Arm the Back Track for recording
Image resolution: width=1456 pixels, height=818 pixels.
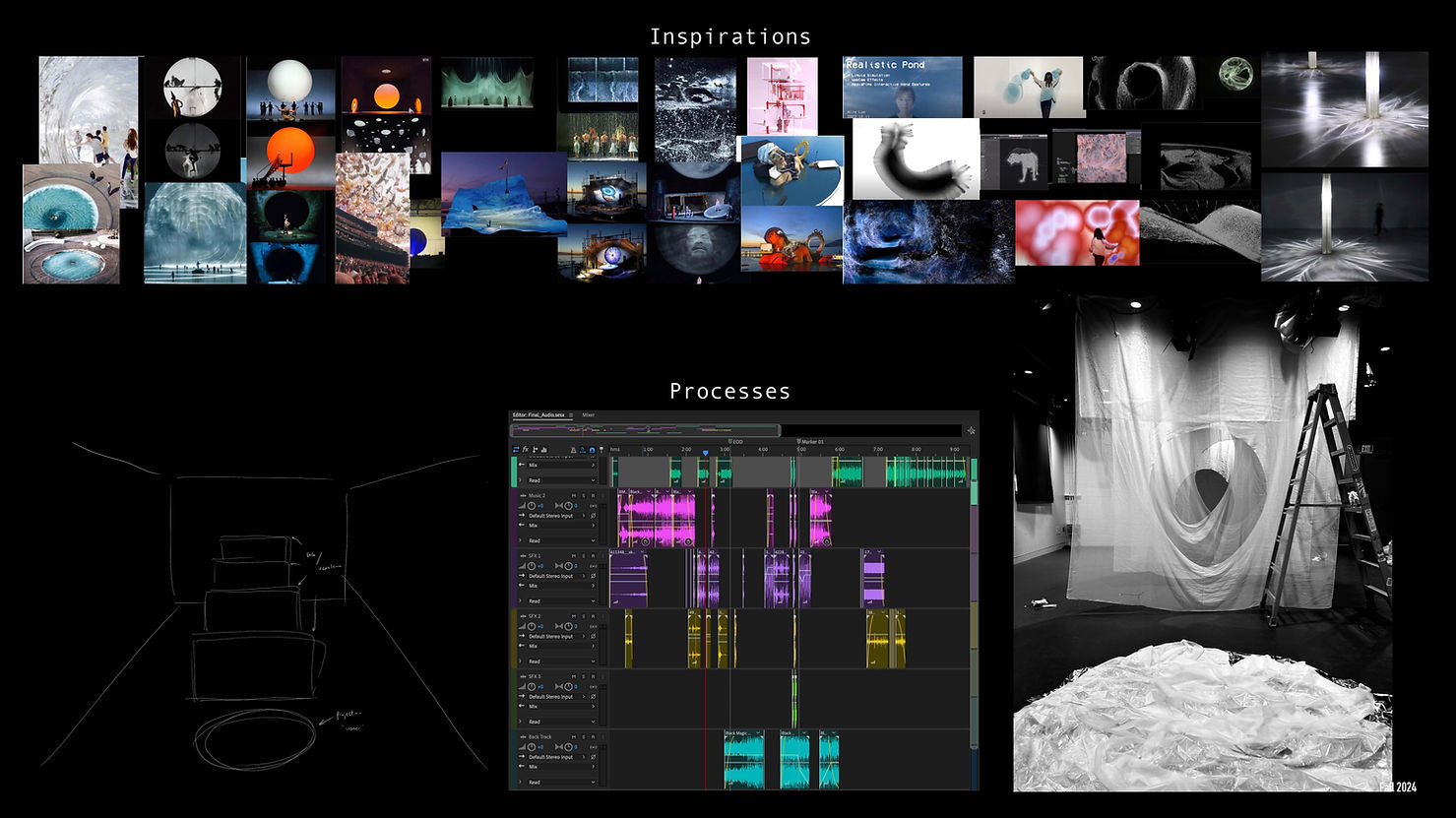(x=593, y=736)
